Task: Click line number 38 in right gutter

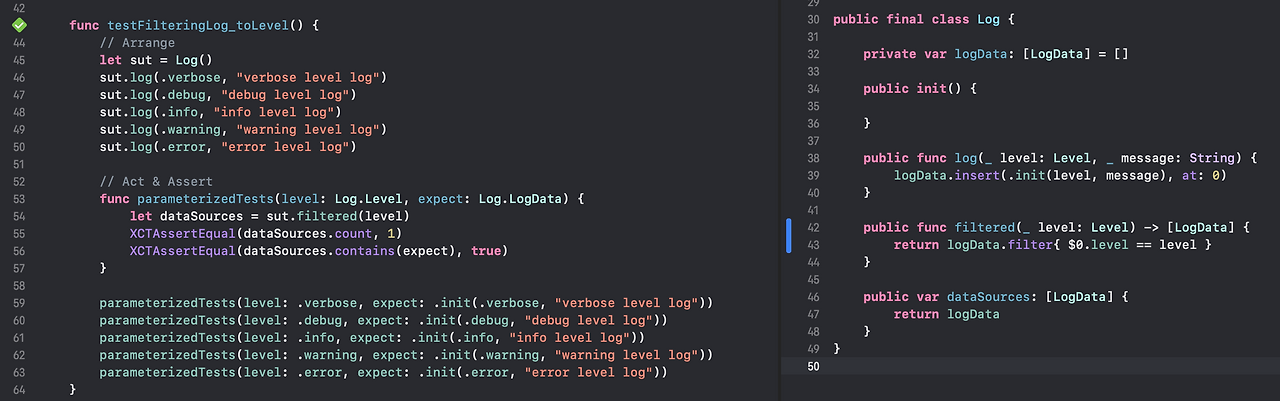Action: coord(812,158)
